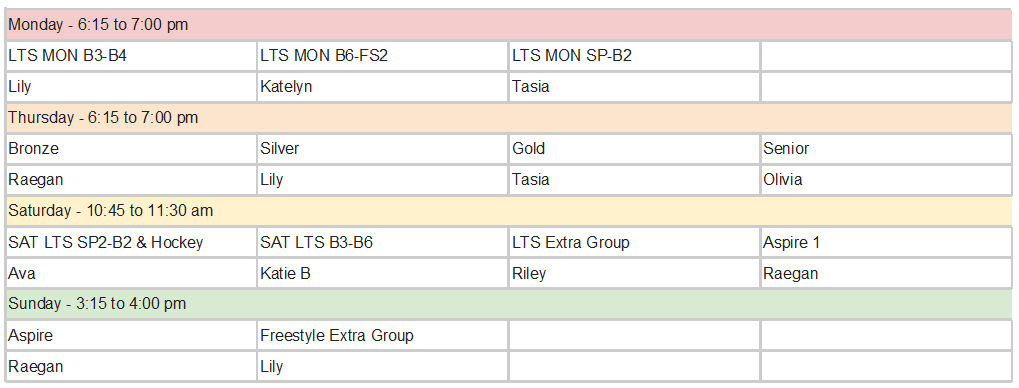This screenshot has height=388, width=1019.
Task: Click the Silver group cell
Action: pyautogui.click(x=382, y=149)
